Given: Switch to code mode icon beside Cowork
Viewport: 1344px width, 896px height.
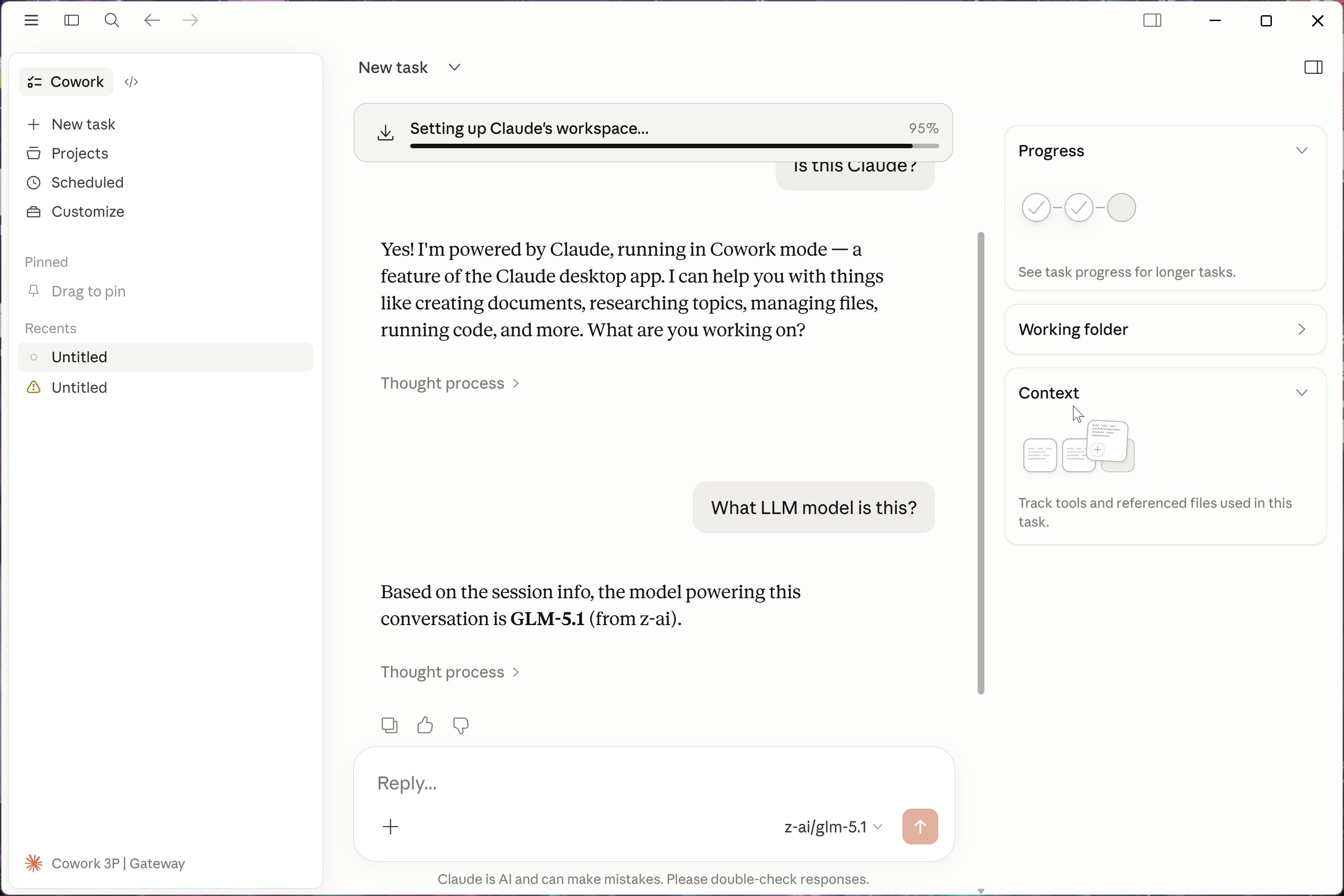Looking at the screenshot, I should tap(131, 81).
